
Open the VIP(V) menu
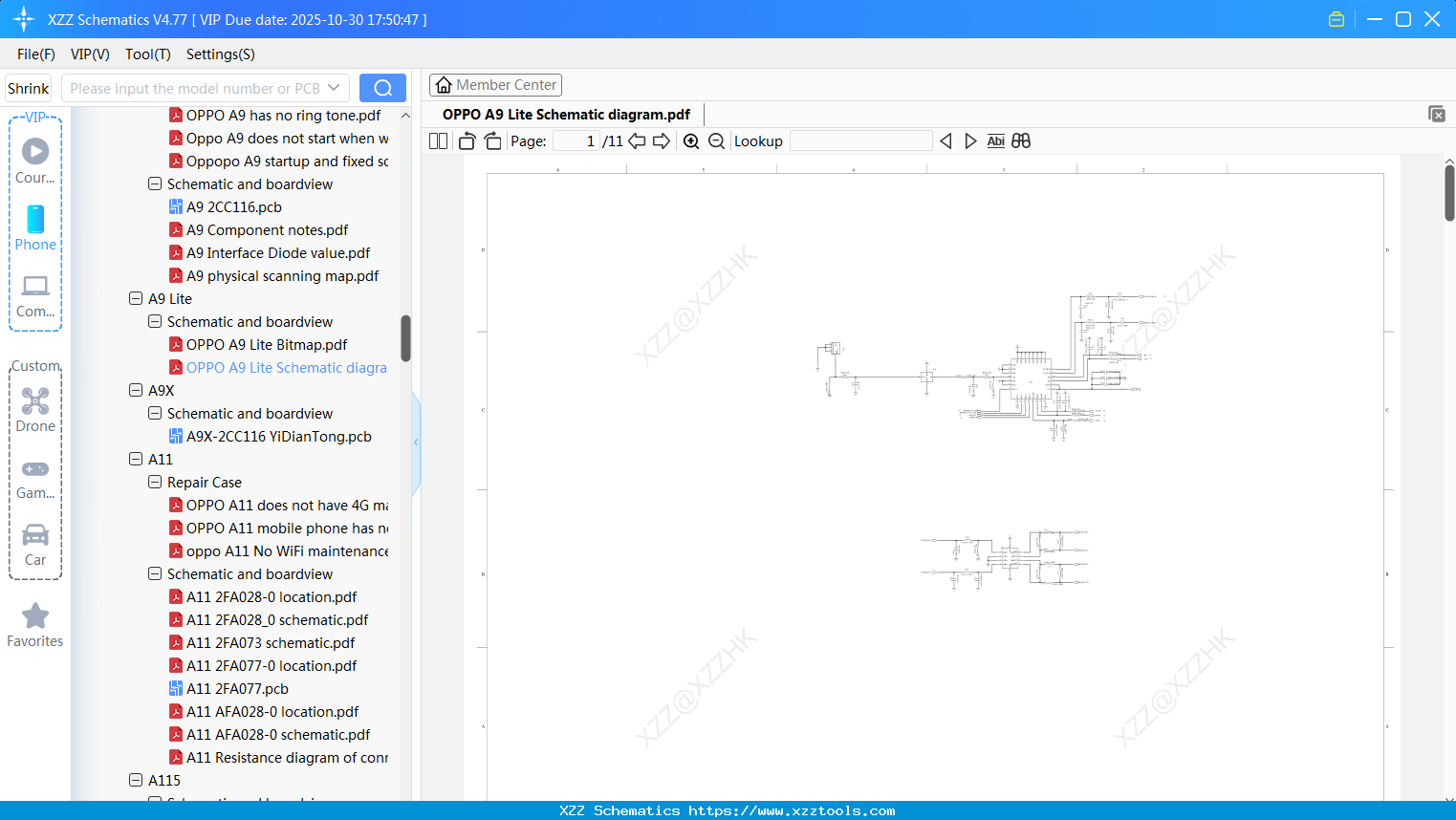(90, 54)
